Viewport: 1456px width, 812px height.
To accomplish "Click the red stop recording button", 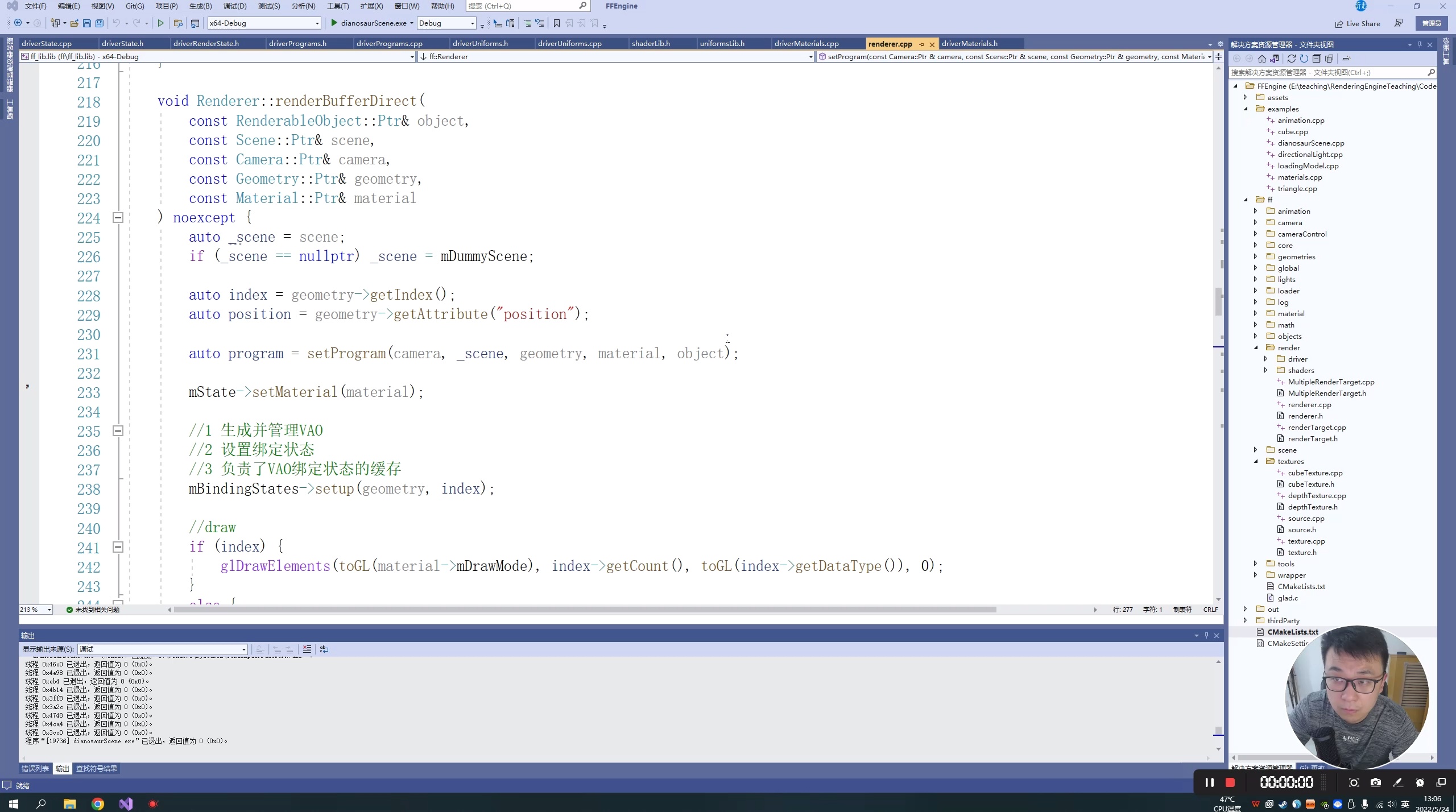I will (1230, 782).
